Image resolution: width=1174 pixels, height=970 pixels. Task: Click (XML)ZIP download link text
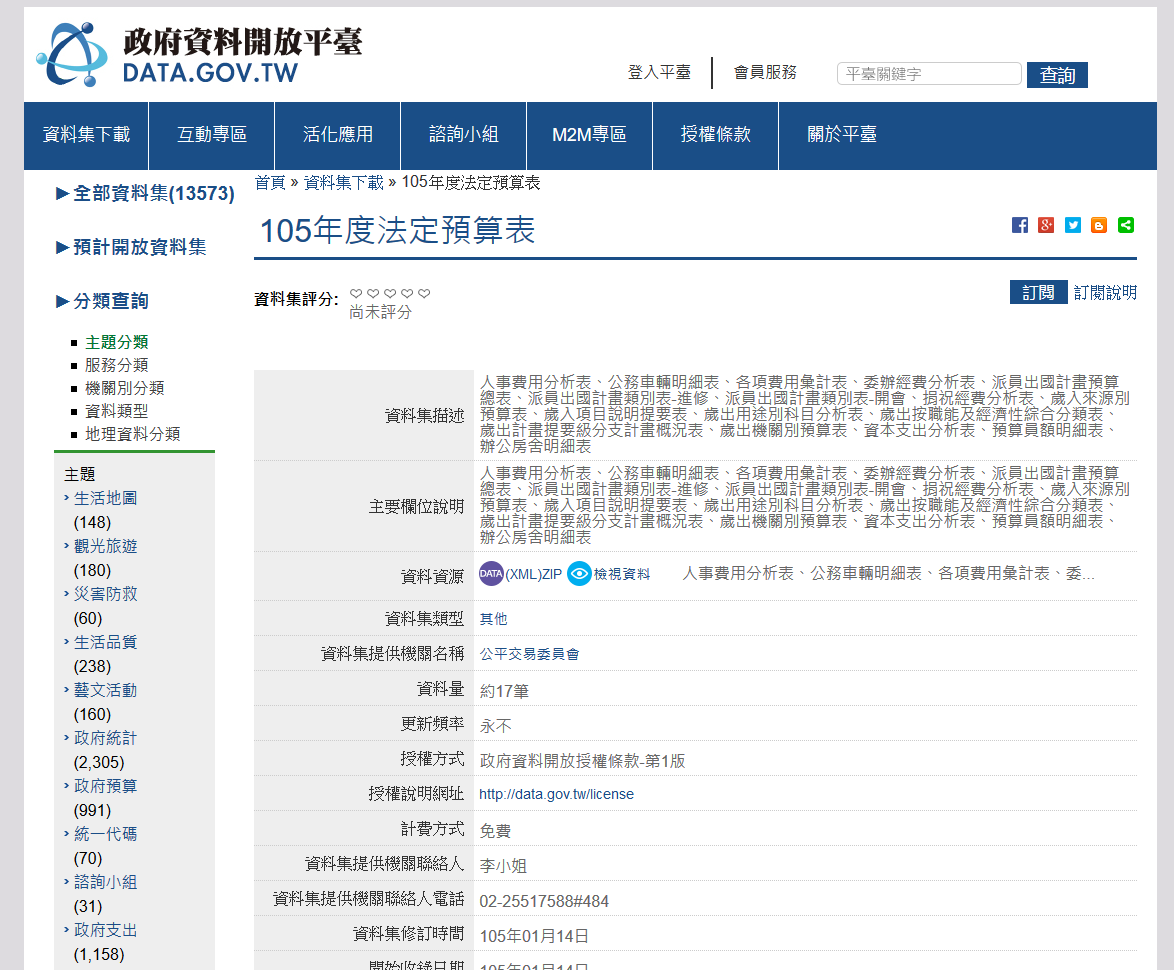(533, 574)
